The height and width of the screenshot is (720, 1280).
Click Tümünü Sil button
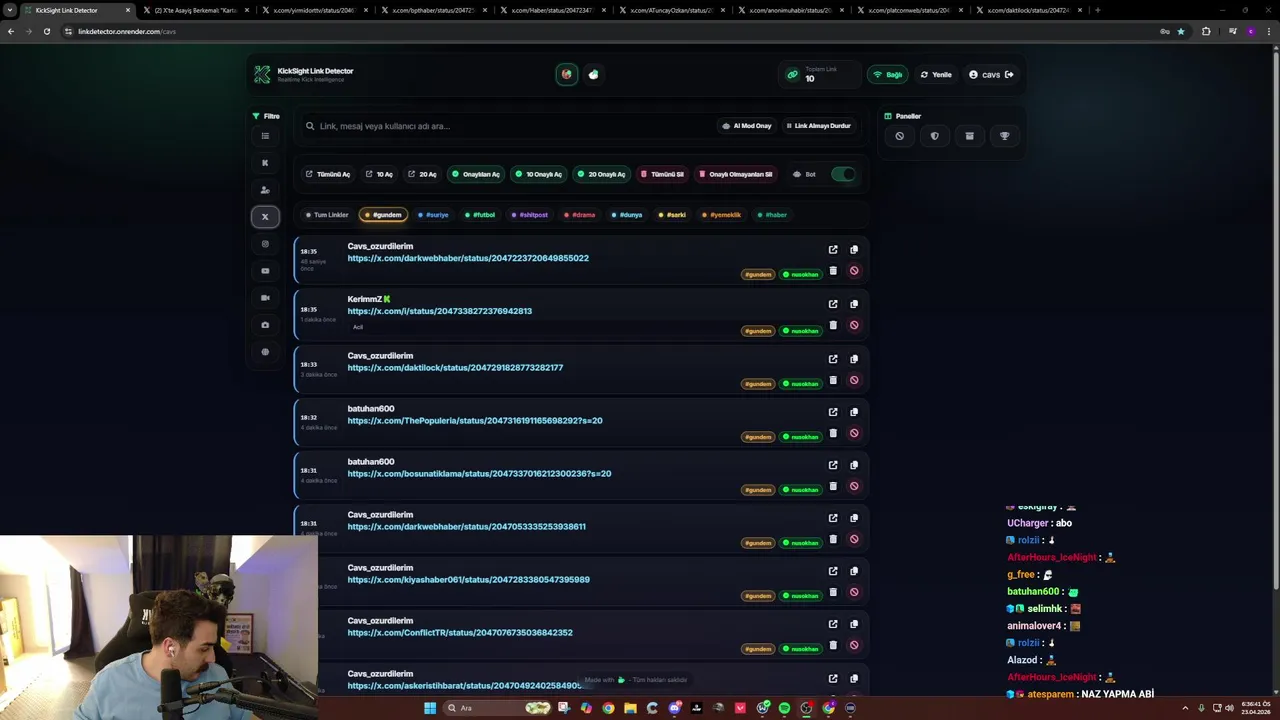point(662,174)
